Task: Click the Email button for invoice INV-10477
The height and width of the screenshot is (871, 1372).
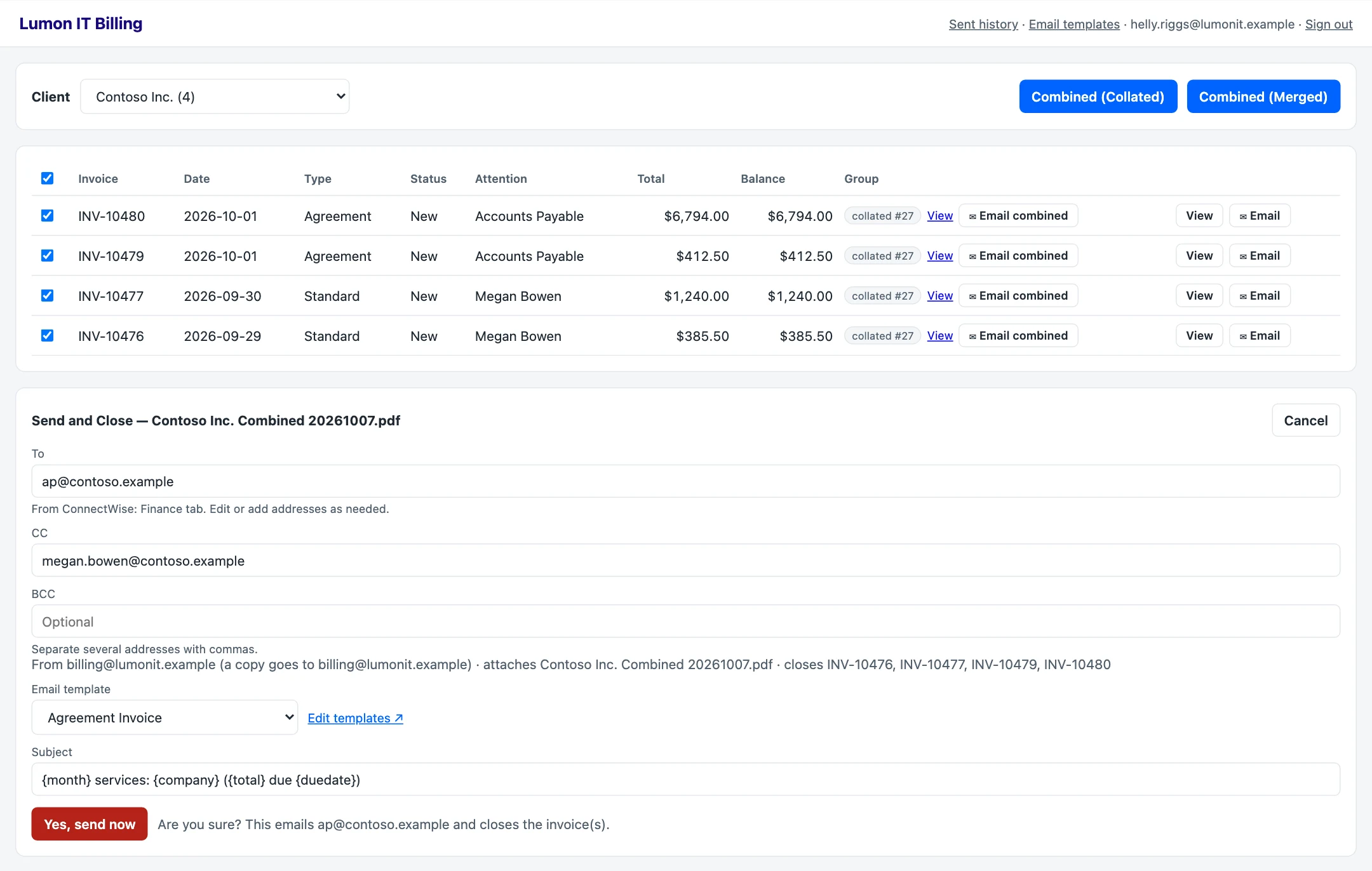Action: coord(1260,296)
